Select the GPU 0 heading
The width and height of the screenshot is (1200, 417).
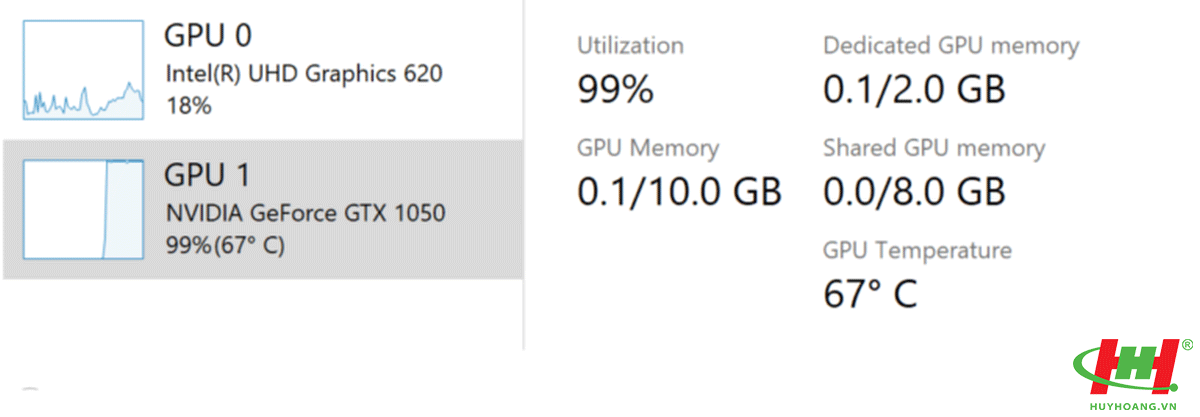tap(207, 35)
